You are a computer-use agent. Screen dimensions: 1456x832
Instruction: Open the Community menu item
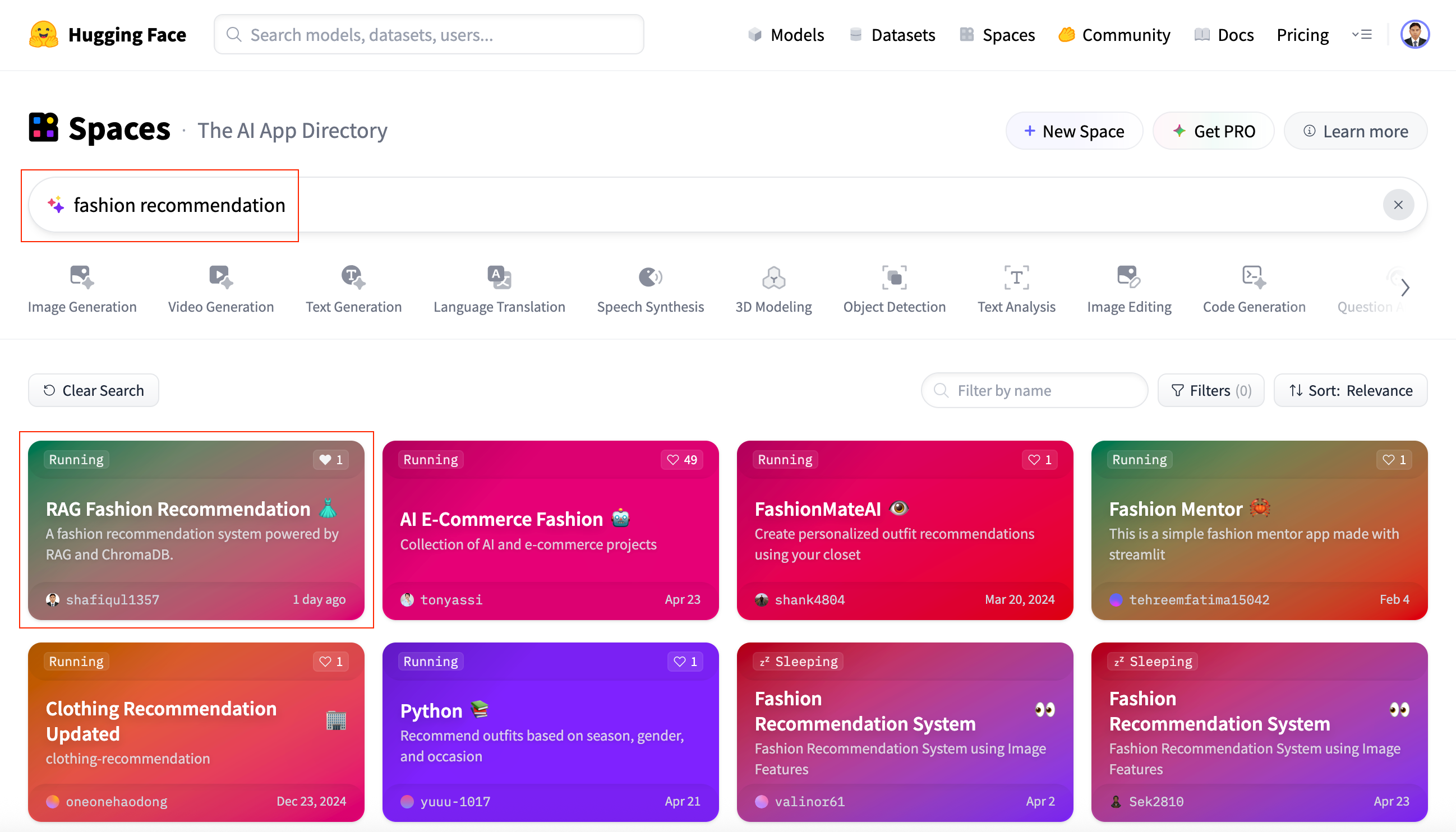point(1113,35)
